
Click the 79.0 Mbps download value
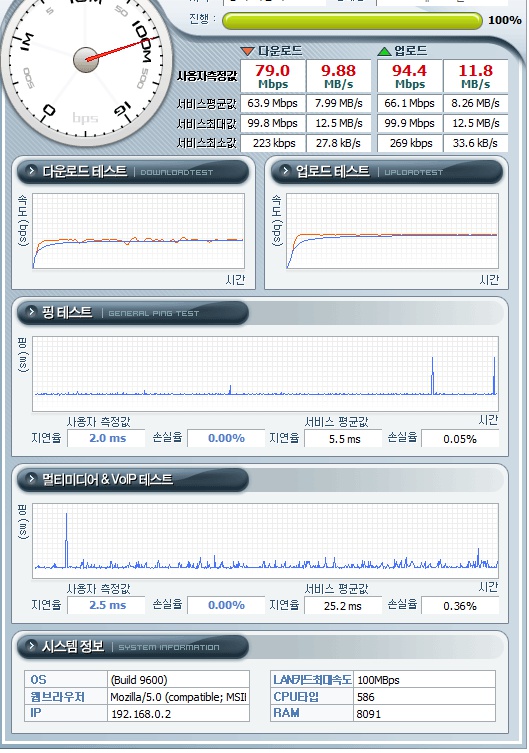(x=273, y=76)
